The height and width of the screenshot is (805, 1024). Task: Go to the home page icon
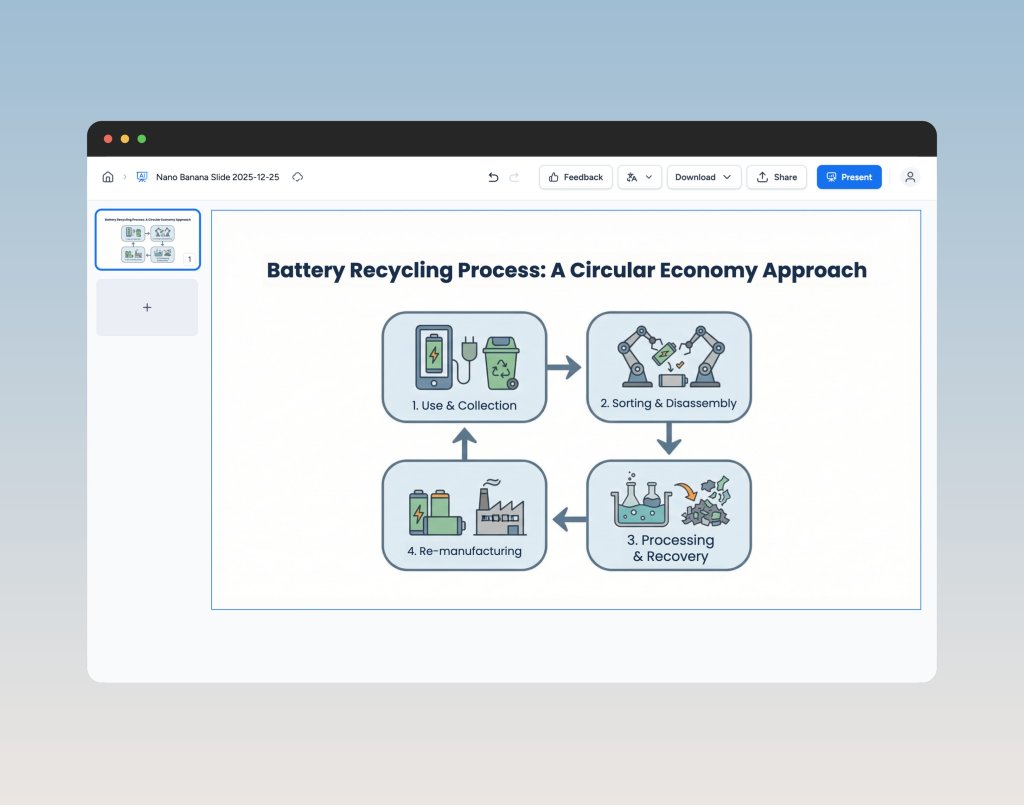pyautogui.click(x=108, y=177)
